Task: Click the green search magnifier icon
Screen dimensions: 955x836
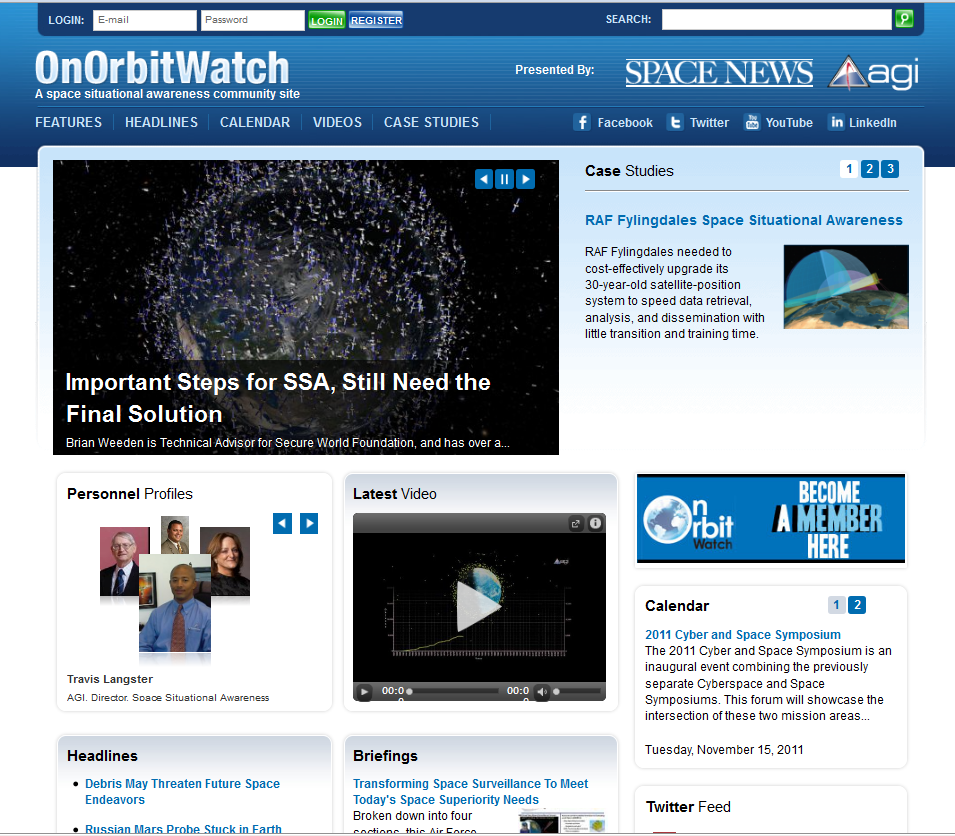Action: coord(904,19)
